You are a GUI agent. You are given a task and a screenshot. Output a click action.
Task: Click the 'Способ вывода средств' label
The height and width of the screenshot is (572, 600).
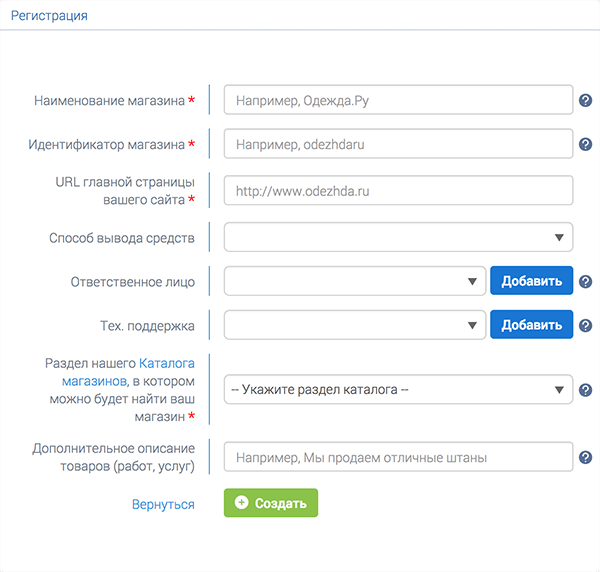pyautogui.click(x=122, y=238)
